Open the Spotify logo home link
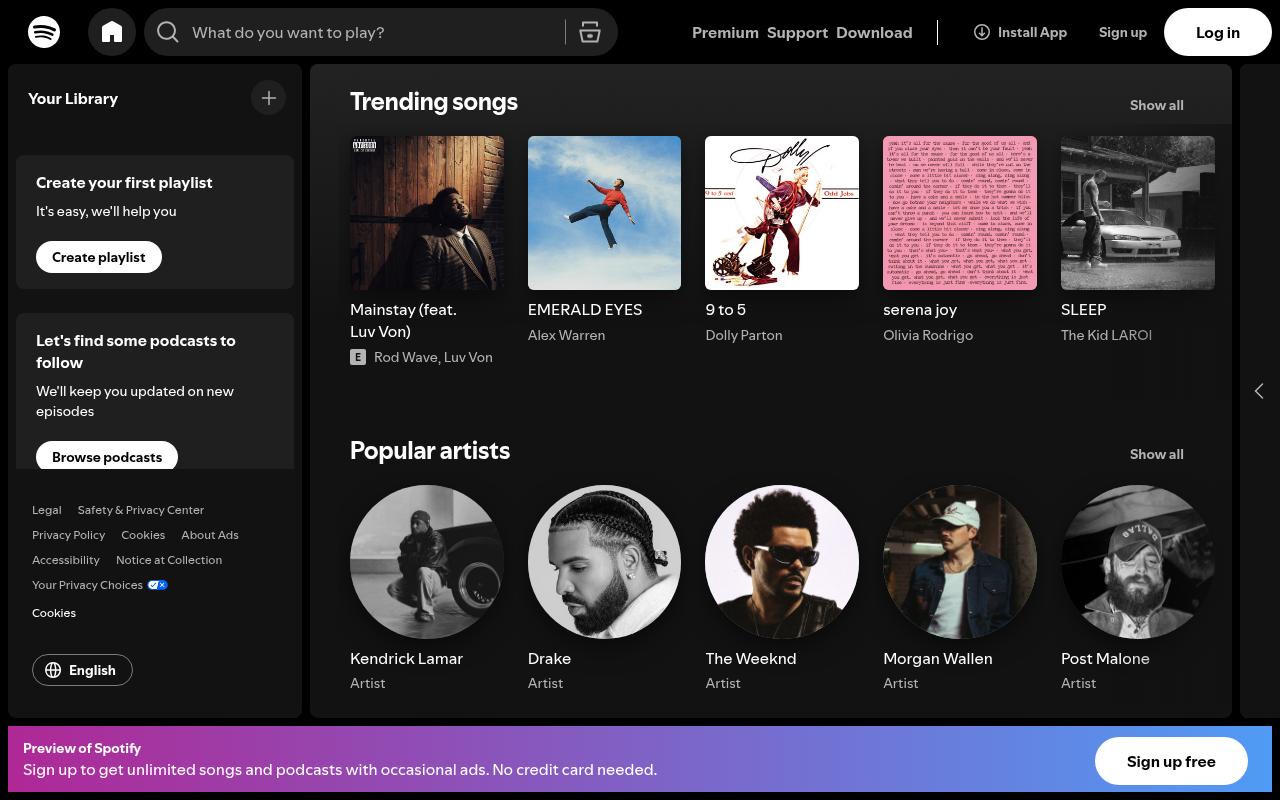1280x800 pixels. 44,32
